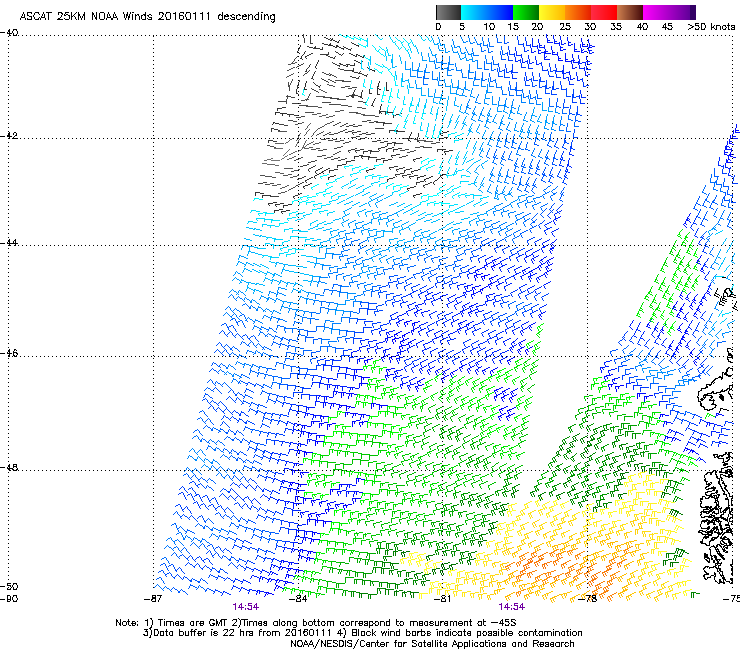This screenshot has width=740, height=650.
Task: Click the 'NOAA/NESDIS/Center for Satellite Applications' credit line
Action: click(x=432, y=644)
